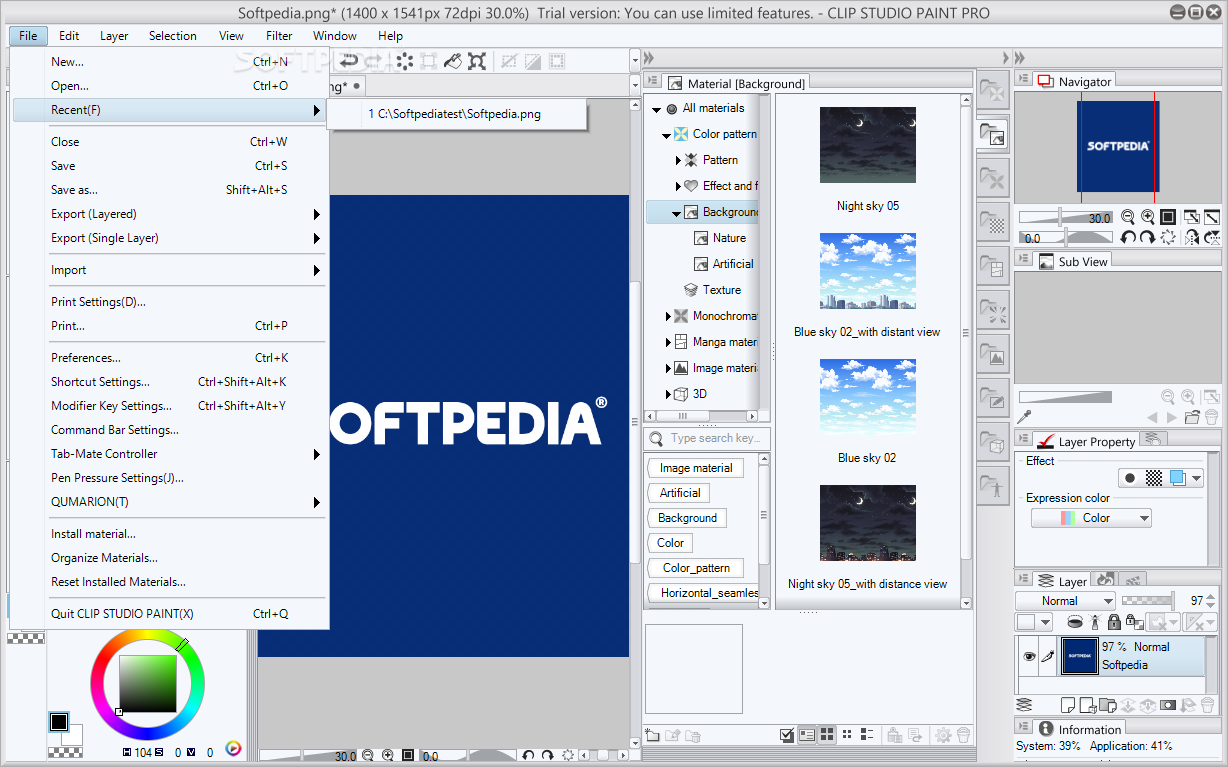Open recent file Softpedia.png

(x=456, y=114)
